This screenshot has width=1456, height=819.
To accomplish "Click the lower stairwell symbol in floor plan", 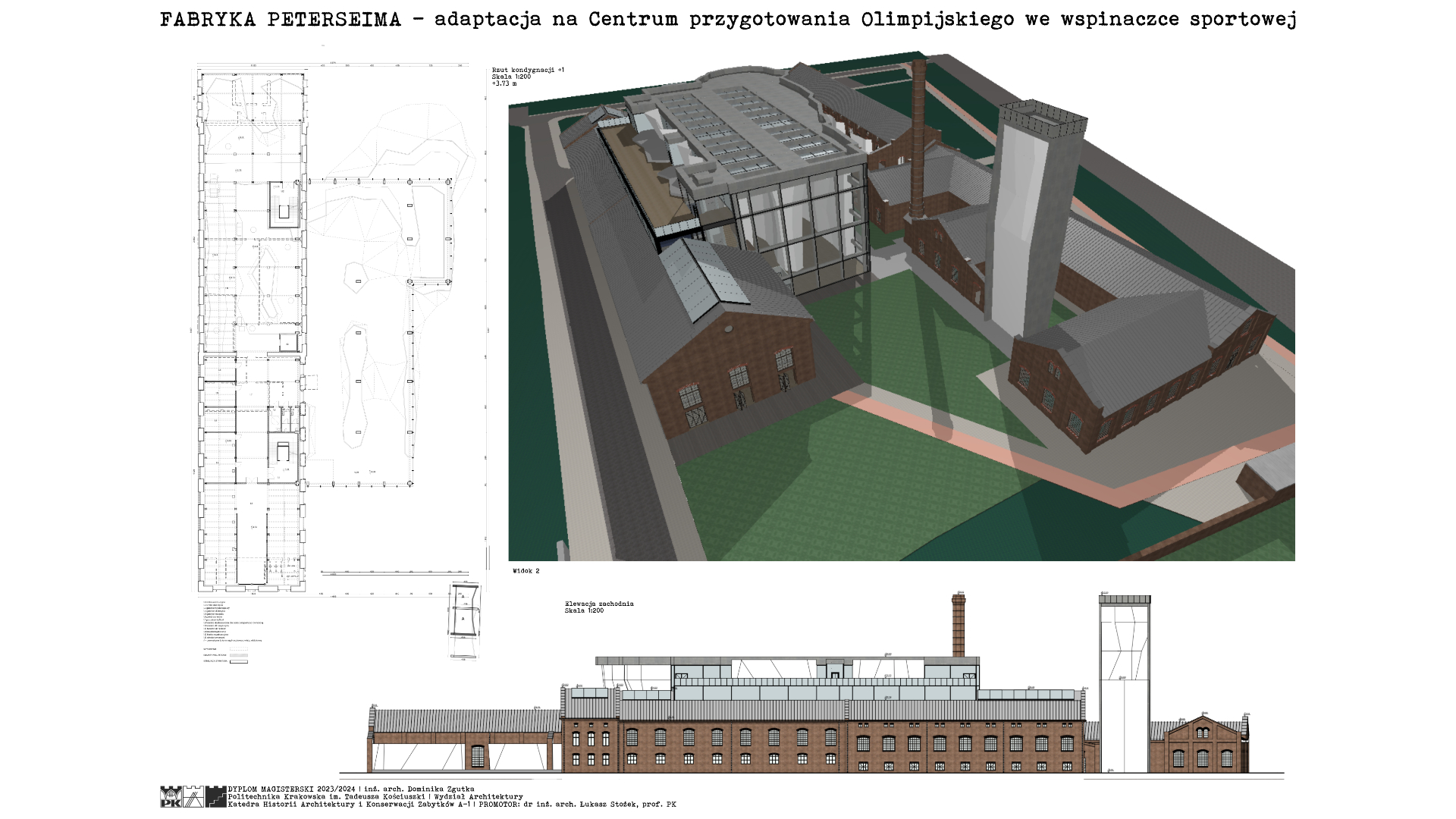I will 284,452.
